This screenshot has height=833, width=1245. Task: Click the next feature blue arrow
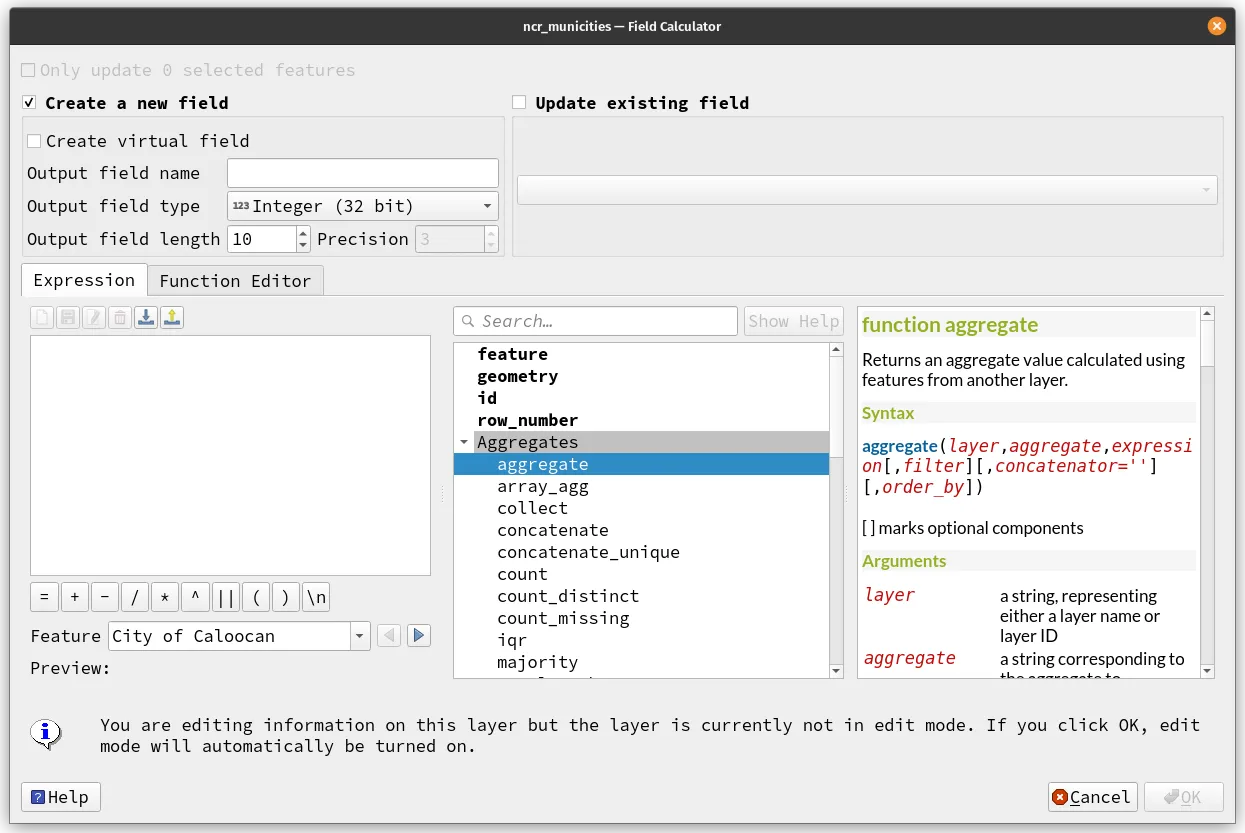(x=417, y=635)
